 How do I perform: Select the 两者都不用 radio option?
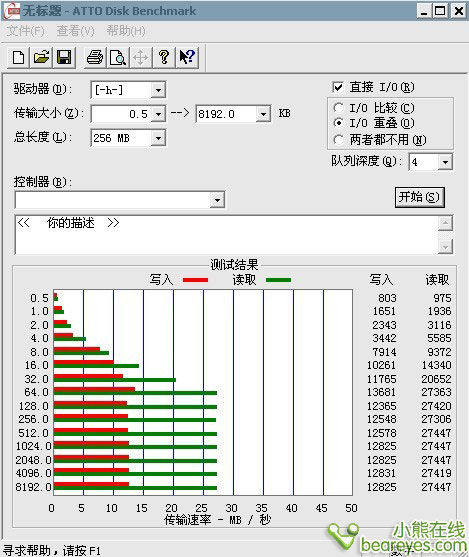click(x=339, y=140)
